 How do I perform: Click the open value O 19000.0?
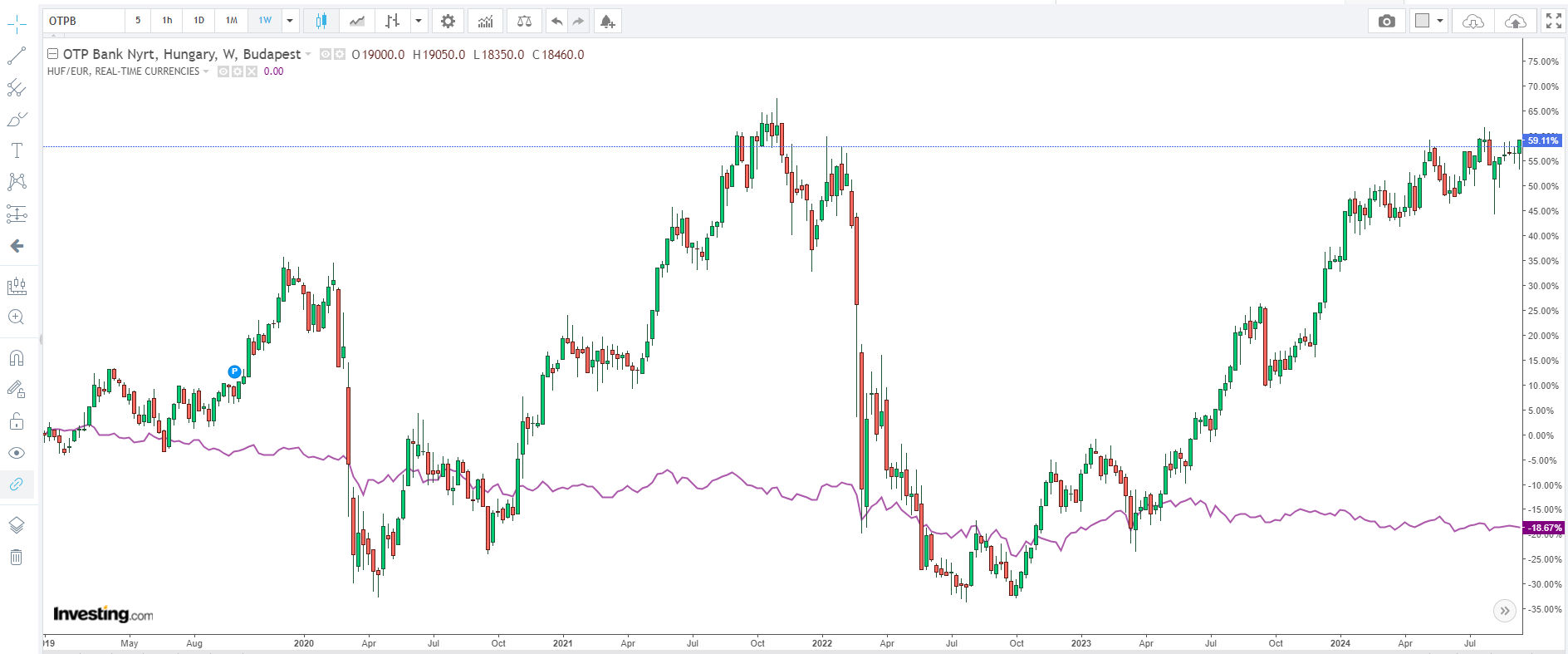378,55
